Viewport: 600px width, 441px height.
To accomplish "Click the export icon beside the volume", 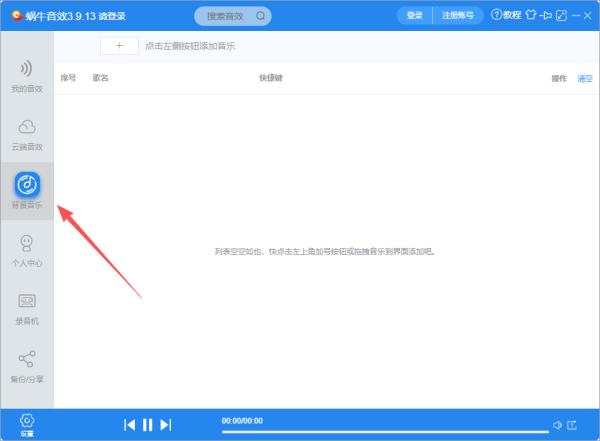I will (x=572, y=425).
